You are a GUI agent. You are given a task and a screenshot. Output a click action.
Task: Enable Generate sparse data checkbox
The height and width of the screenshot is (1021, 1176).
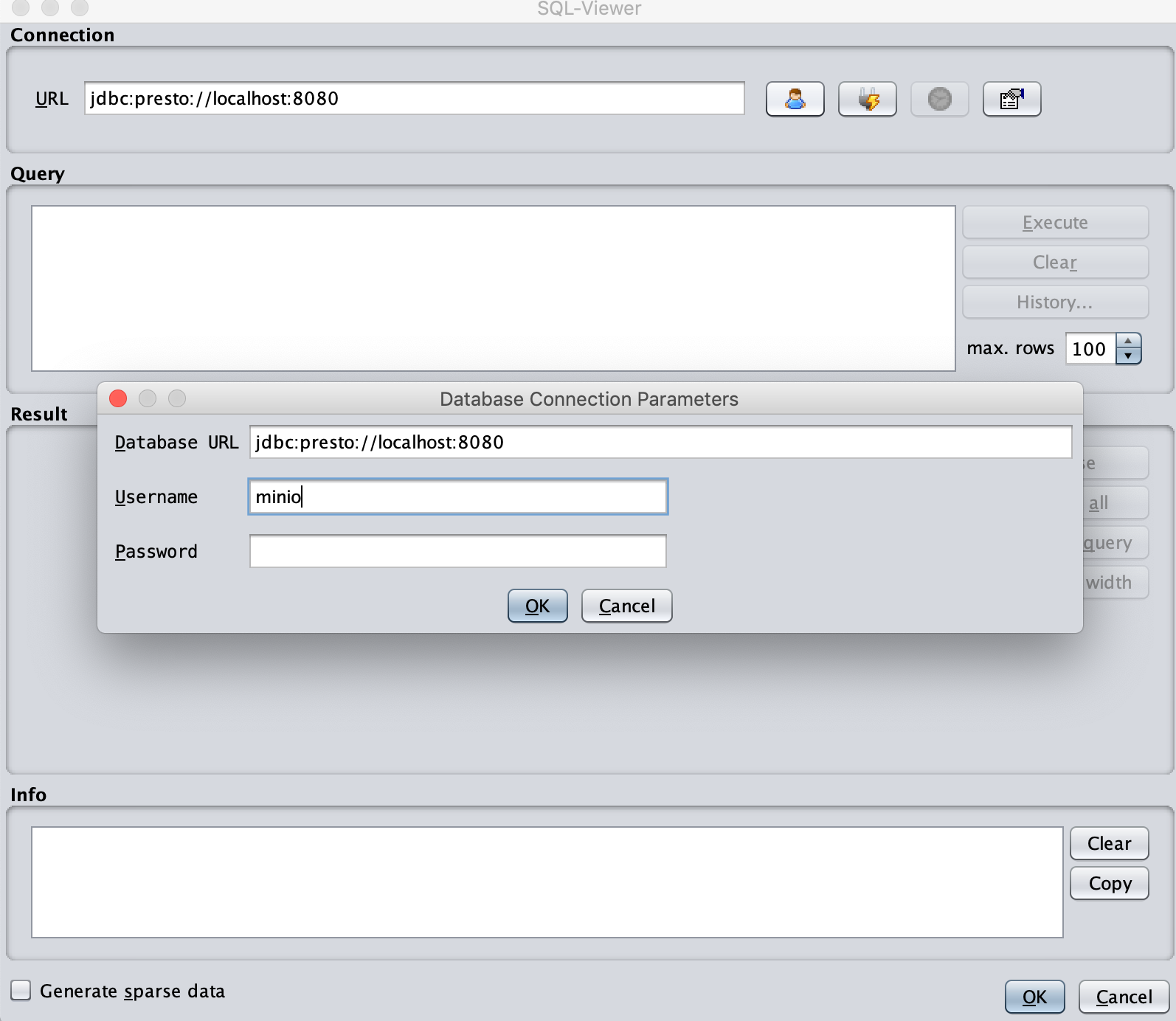[21, 990]
